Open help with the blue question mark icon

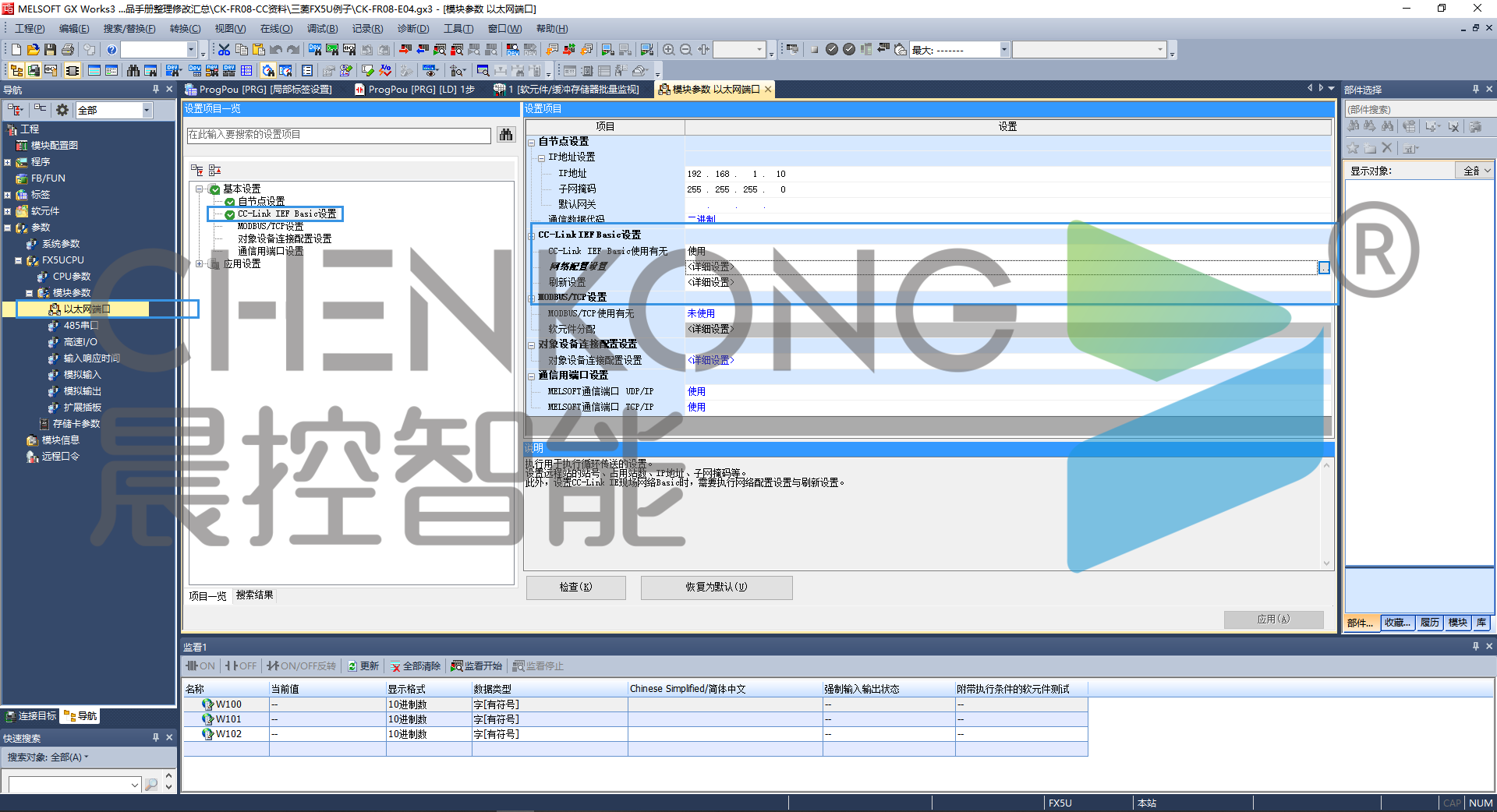tap(111, 50)
